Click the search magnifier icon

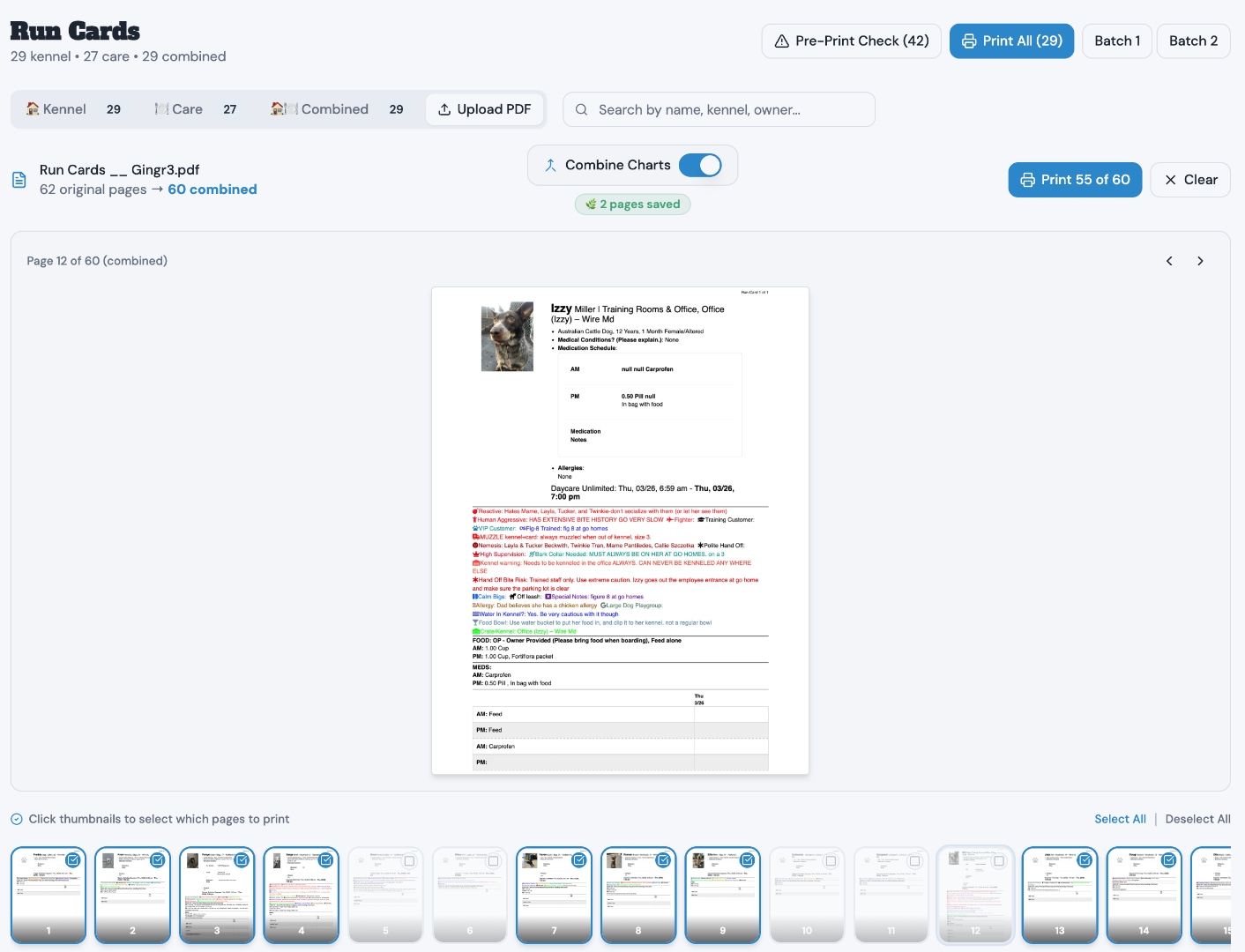pyautogui.click(x=581, y=110)
